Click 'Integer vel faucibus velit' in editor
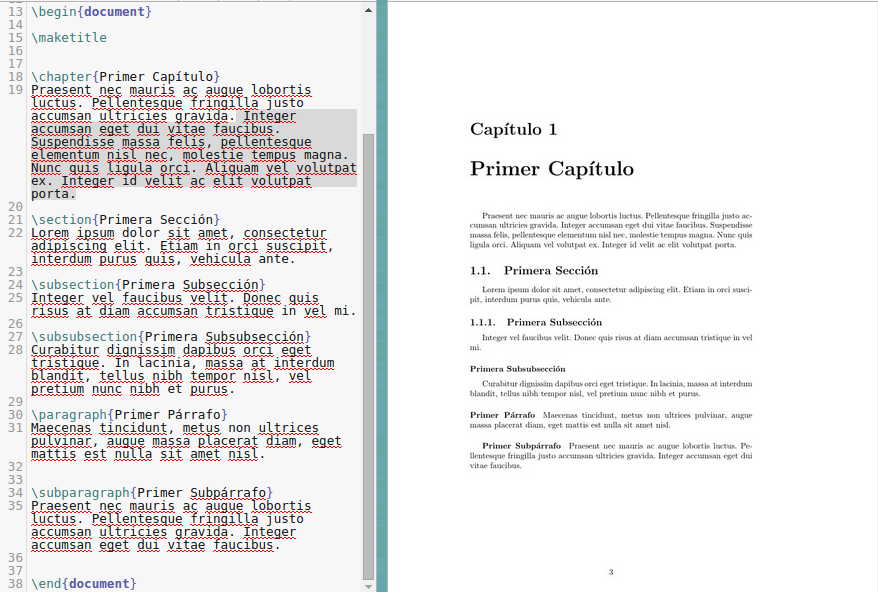 click(129, 298)
